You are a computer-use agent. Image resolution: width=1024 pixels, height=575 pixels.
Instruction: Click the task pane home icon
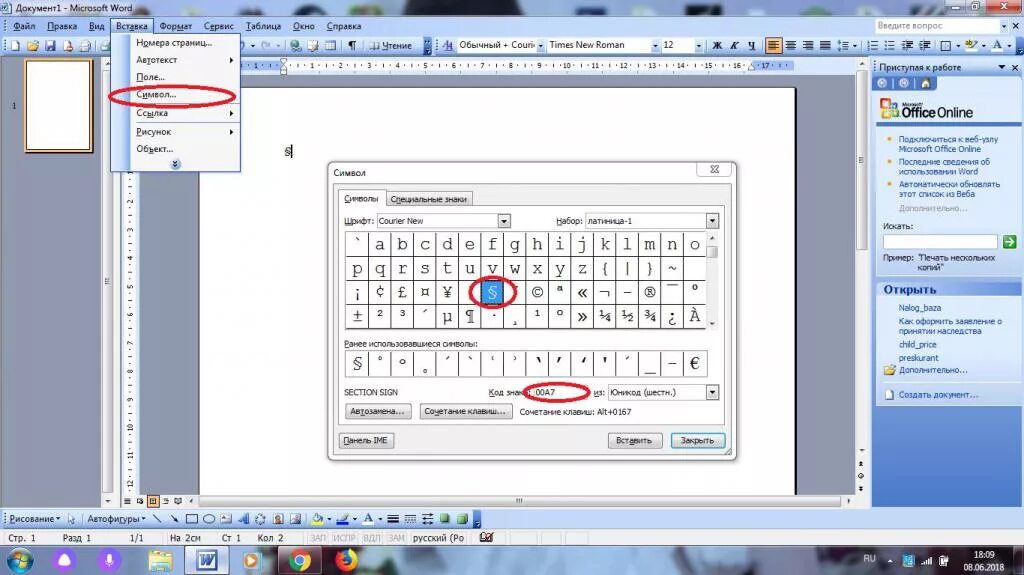925,83
